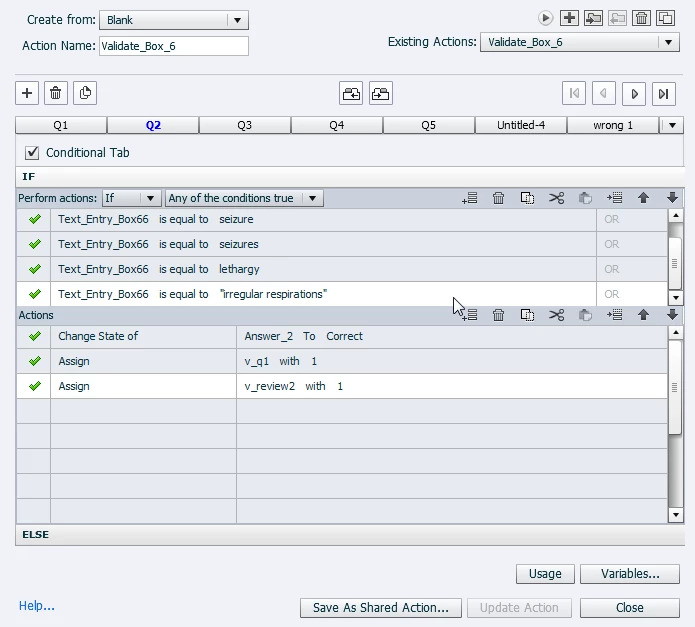Toggle the check on the Change State of action

tap(35, 336)
